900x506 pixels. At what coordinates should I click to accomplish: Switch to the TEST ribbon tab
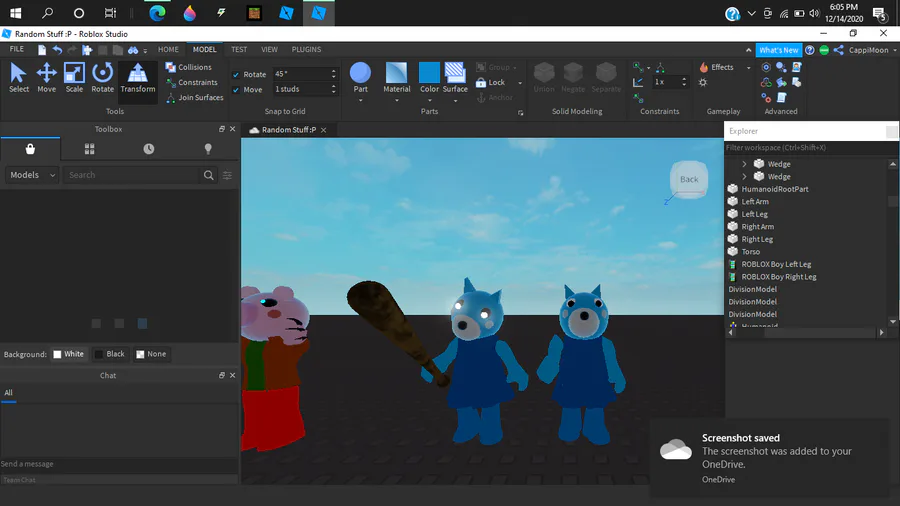click(239, 49)
